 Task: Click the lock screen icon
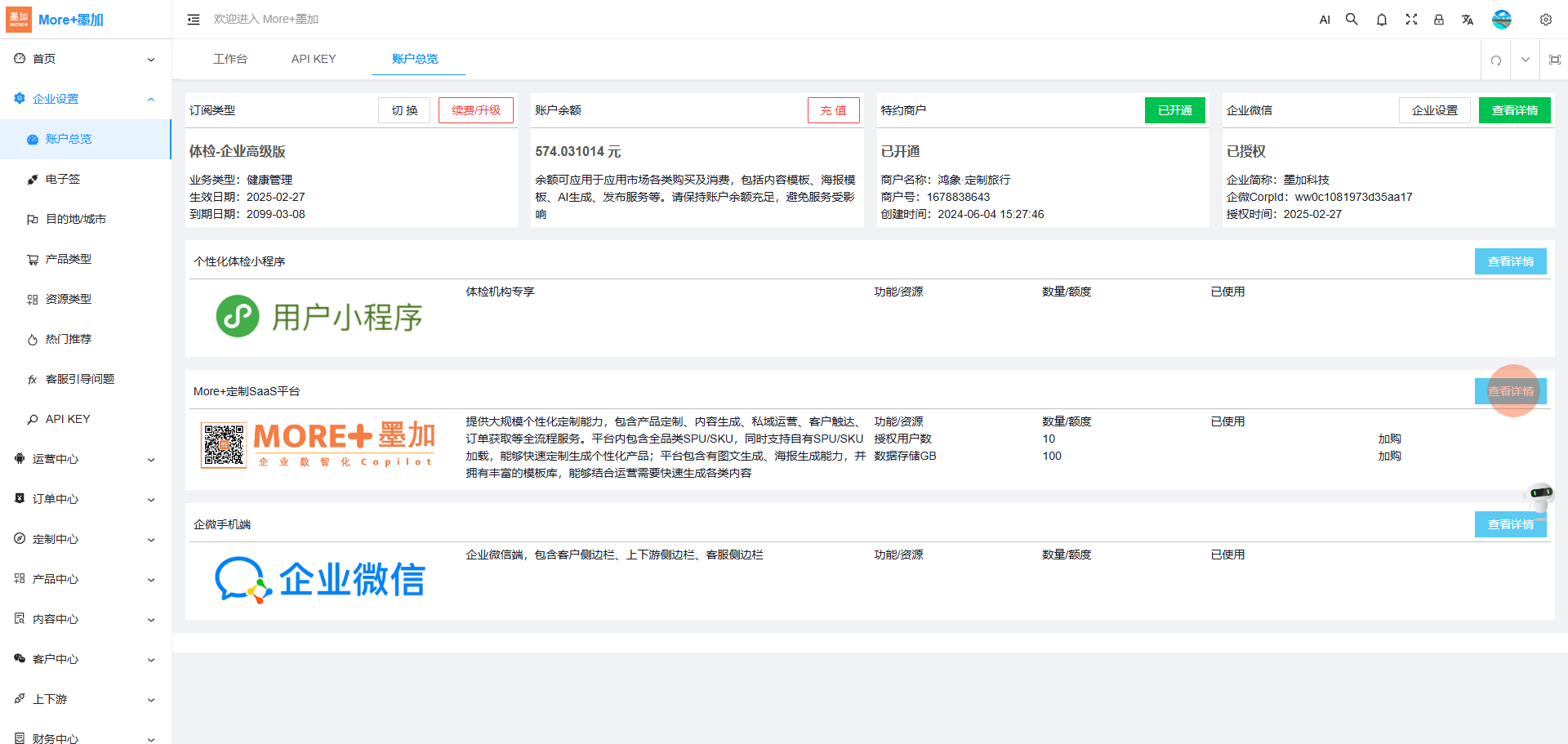point(1439,20)
